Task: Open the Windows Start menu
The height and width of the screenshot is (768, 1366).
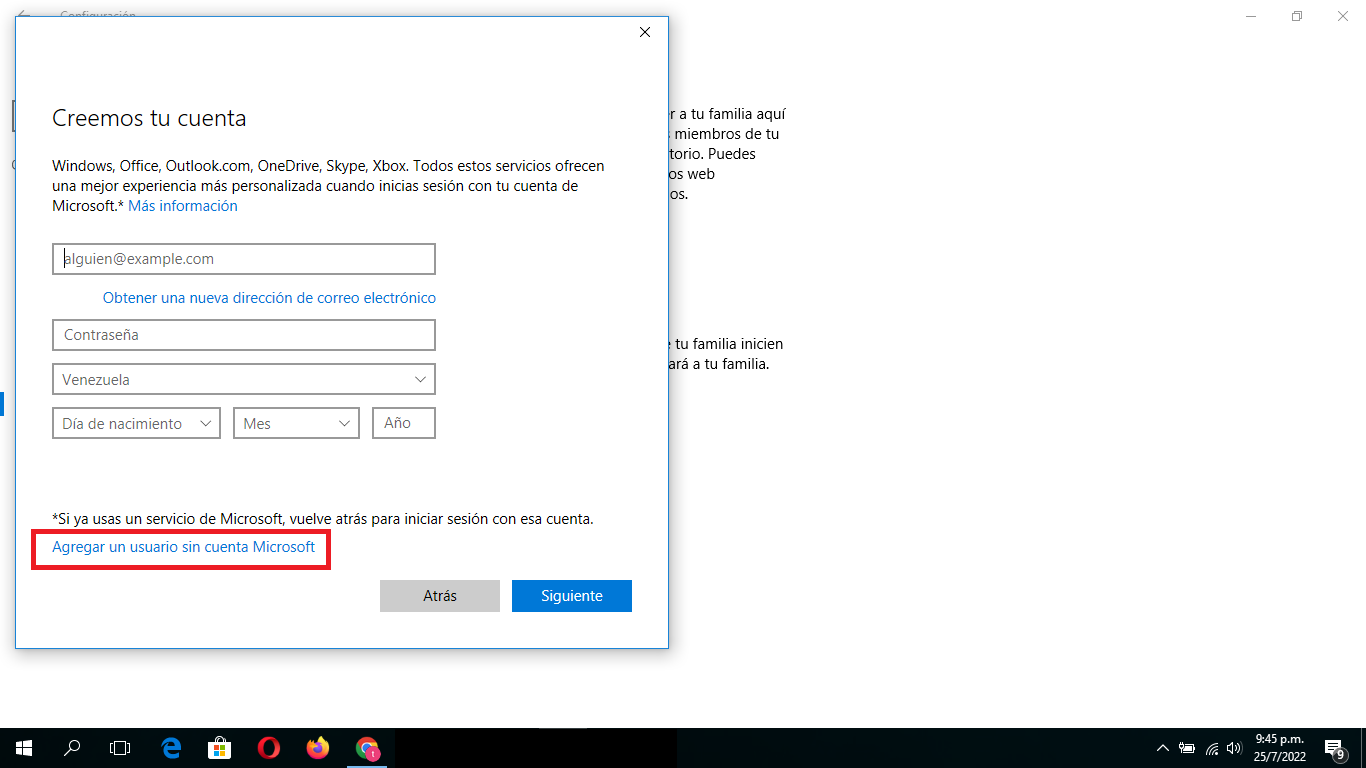Action: 24,747
